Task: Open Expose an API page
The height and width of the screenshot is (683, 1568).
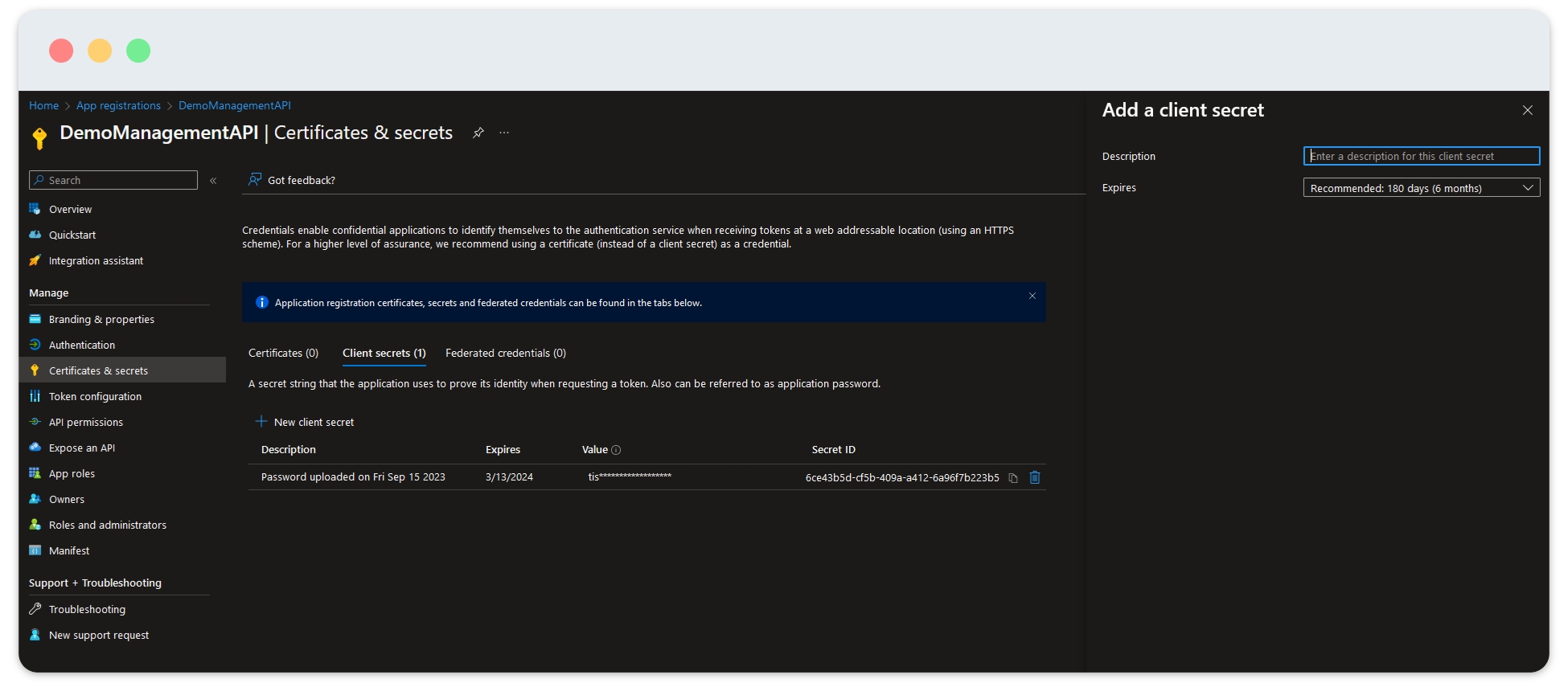Action: (x=82, y=448)
